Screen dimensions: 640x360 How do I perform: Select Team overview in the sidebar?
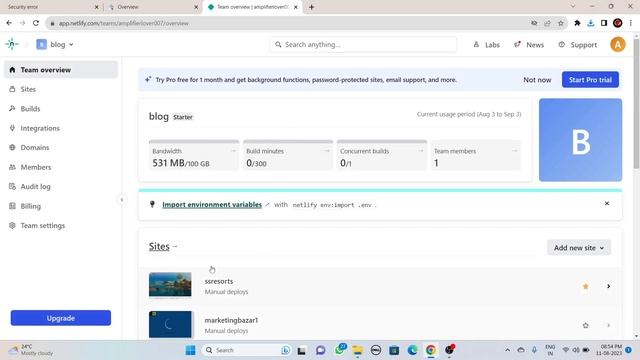point(61,70)
